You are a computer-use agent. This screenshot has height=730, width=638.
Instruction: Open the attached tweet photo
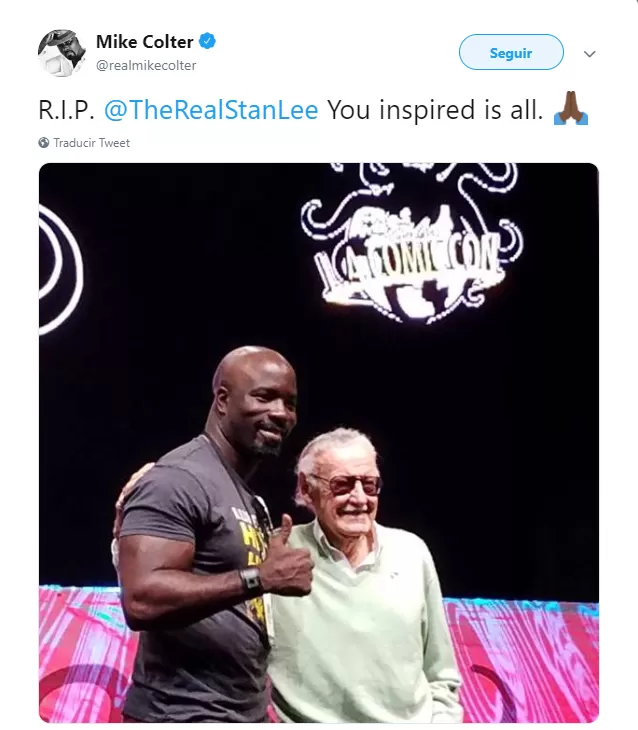point(319,443)
